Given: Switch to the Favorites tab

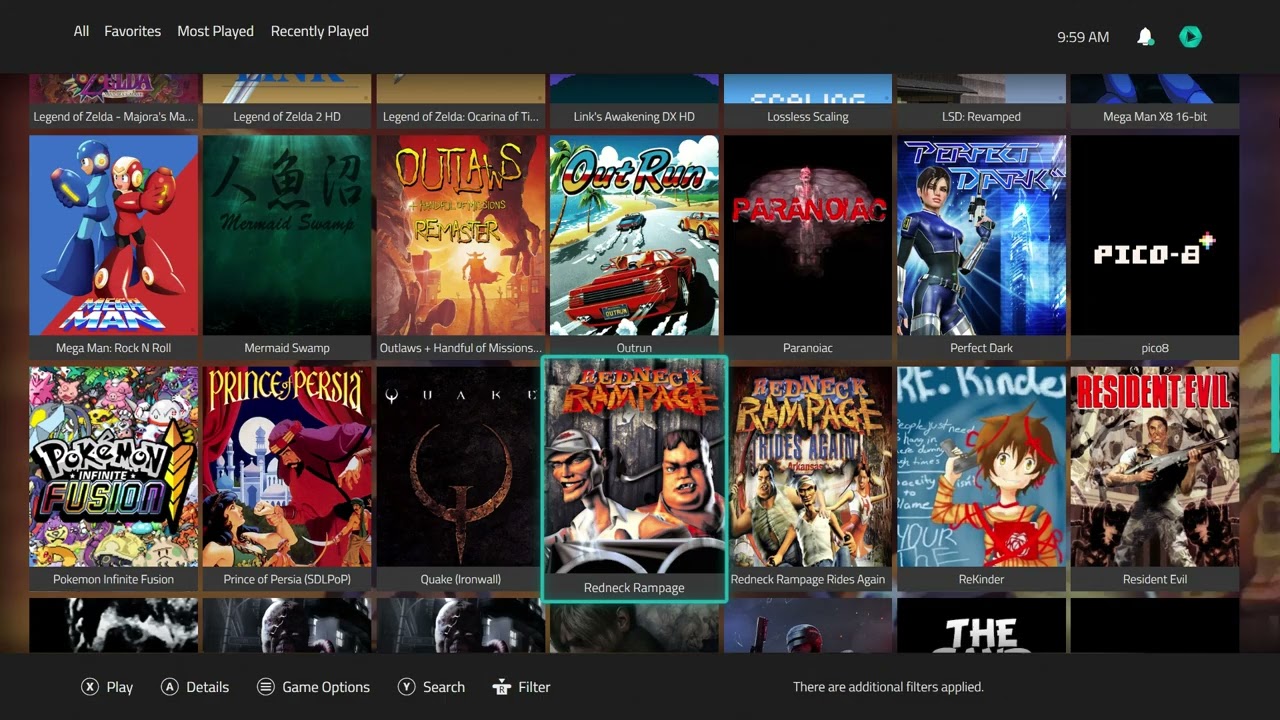Looking at the screenshot, I should click(x=133, y=31).
